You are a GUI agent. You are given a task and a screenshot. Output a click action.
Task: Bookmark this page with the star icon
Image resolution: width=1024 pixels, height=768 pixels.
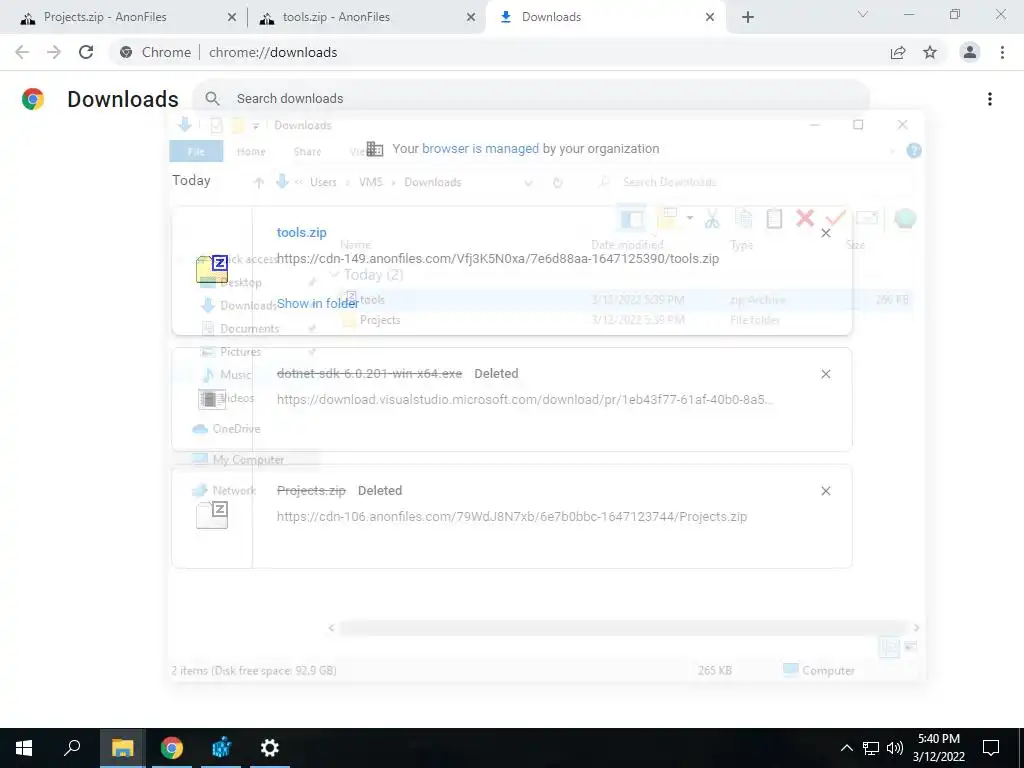click(x=930, y=52)
